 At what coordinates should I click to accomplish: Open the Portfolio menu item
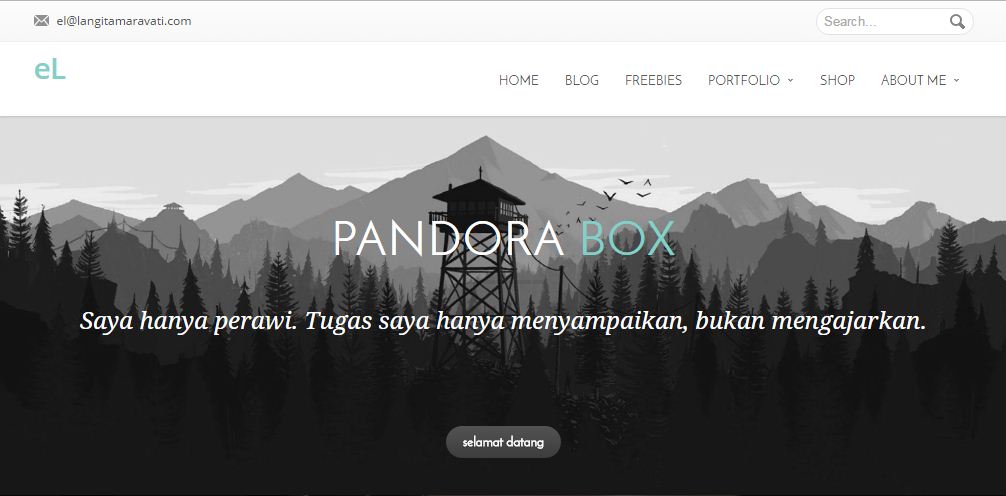point(744,80)
